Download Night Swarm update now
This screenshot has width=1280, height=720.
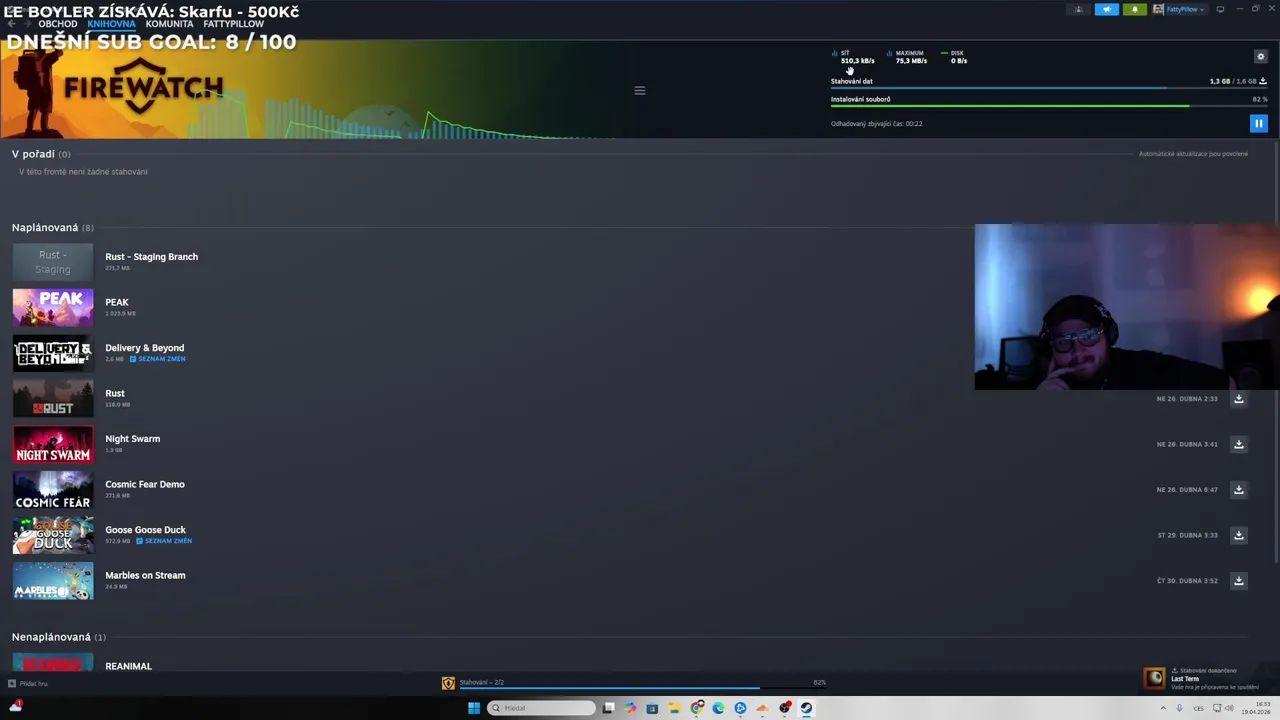(1238, 444)
